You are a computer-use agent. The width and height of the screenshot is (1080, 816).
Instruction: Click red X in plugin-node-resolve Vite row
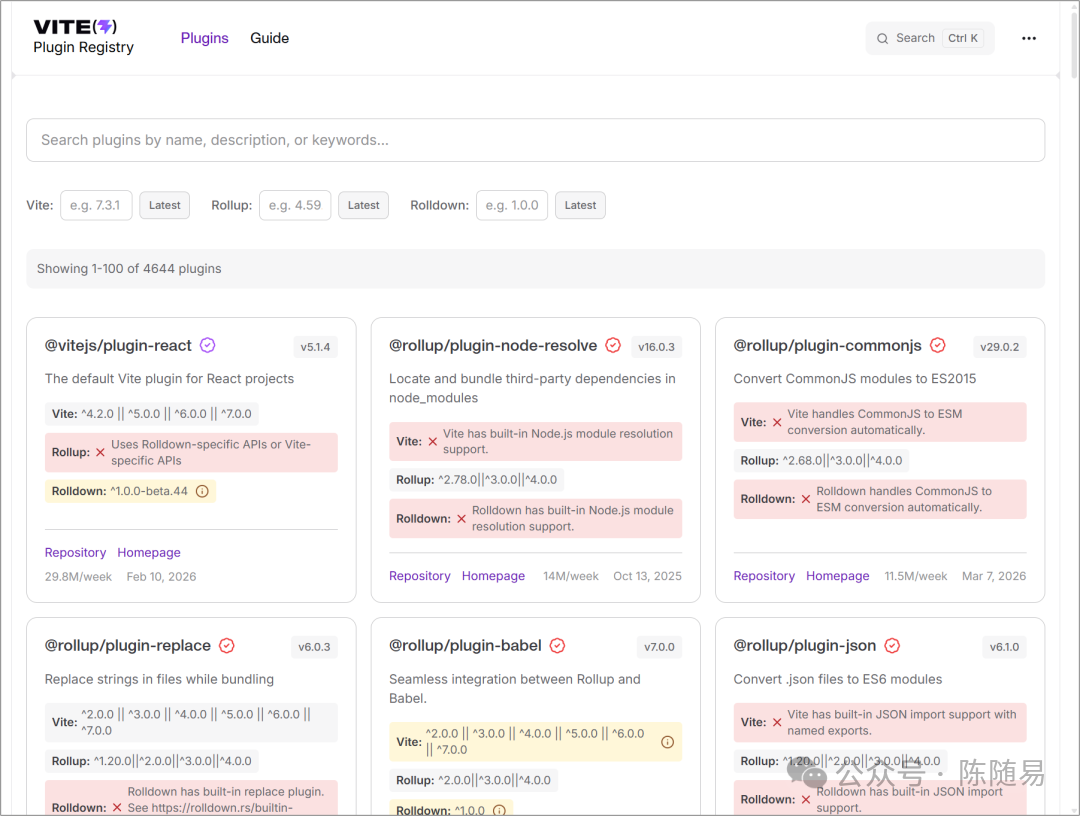click(x=433, y=441)
